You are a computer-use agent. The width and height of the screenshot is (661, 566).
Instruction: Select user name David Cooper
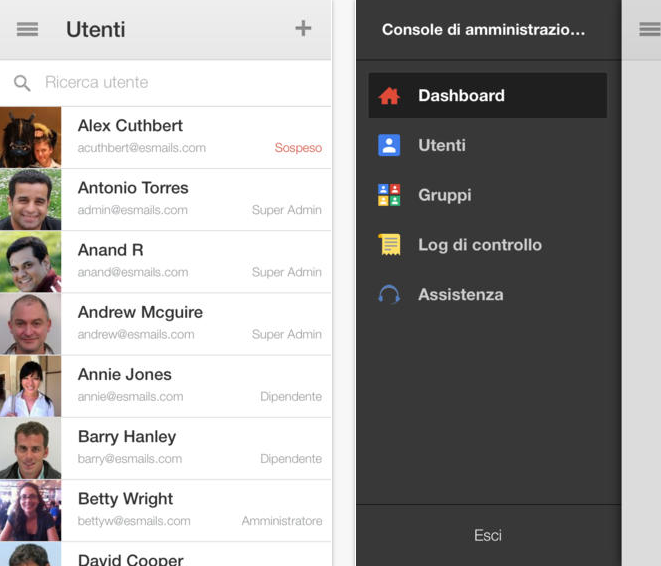(x=131, y=560)
